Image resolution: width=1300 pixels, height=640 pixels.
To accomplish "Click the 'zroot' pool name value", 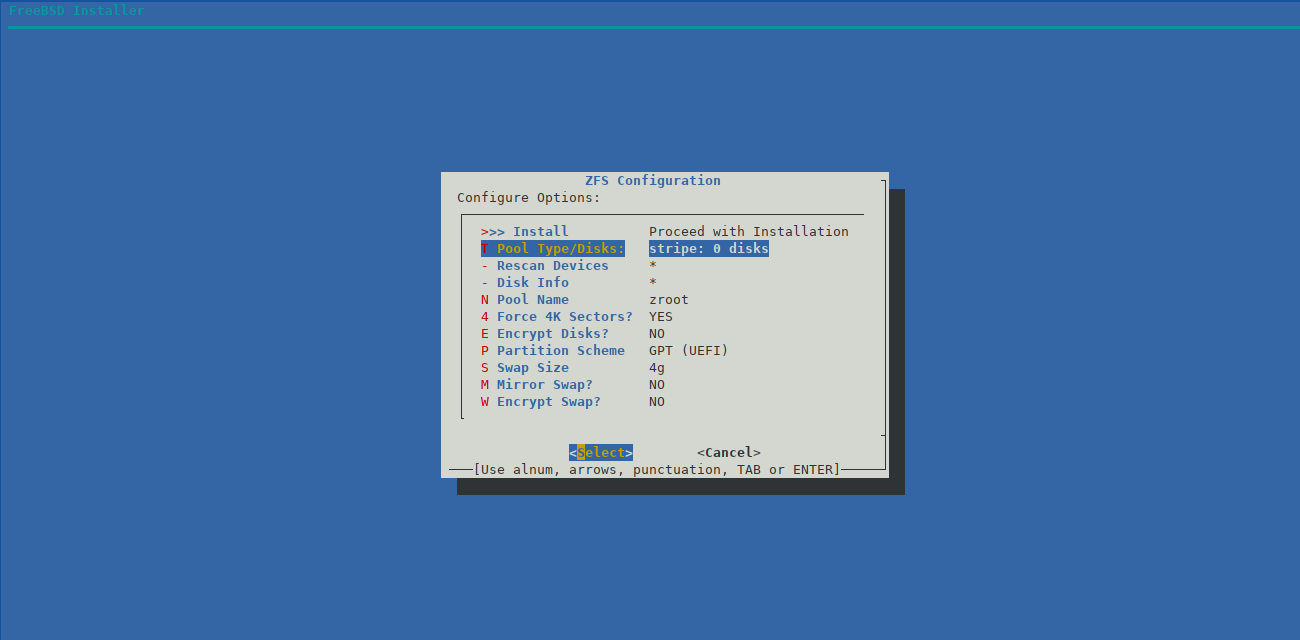I will pos(669,299).
